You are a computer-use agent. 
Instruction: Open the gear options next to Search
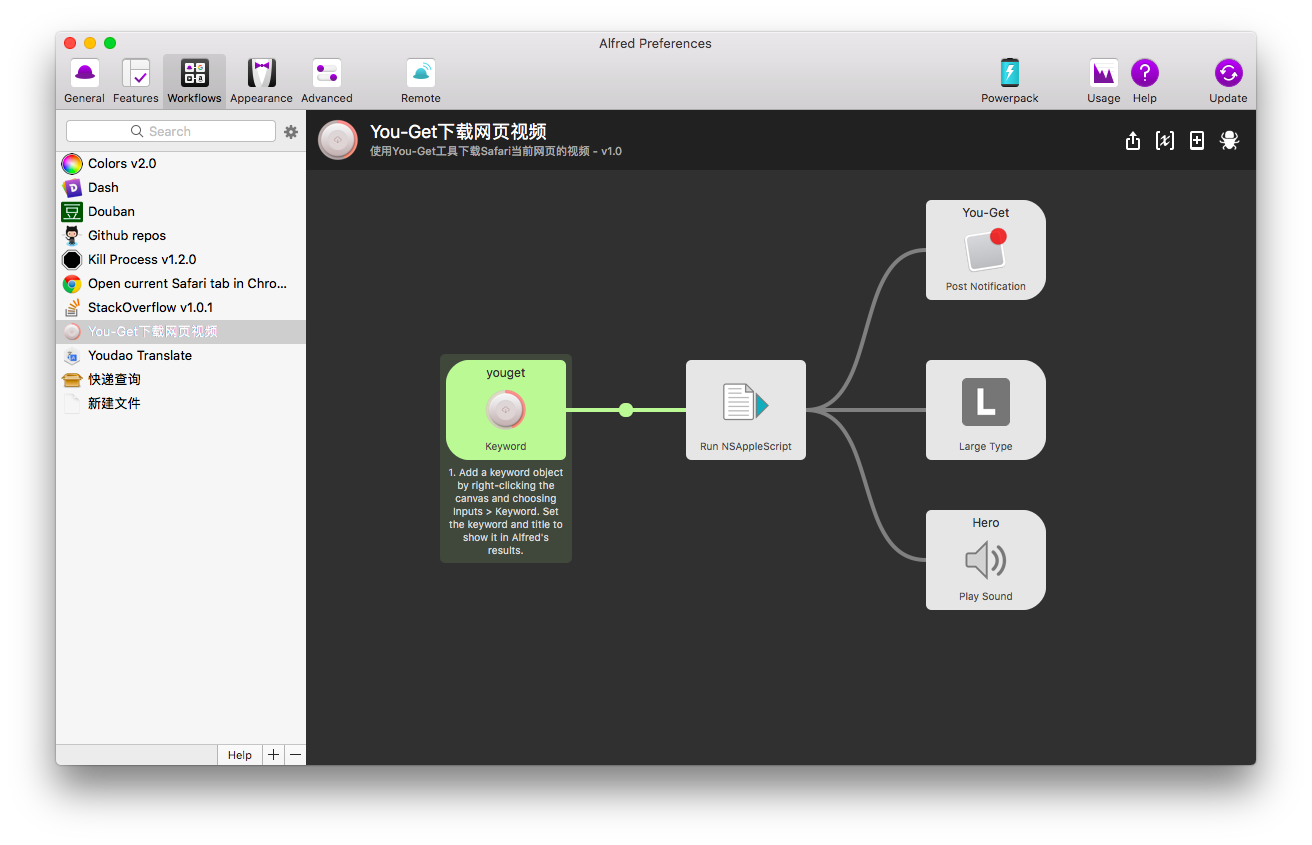point(291,132)
